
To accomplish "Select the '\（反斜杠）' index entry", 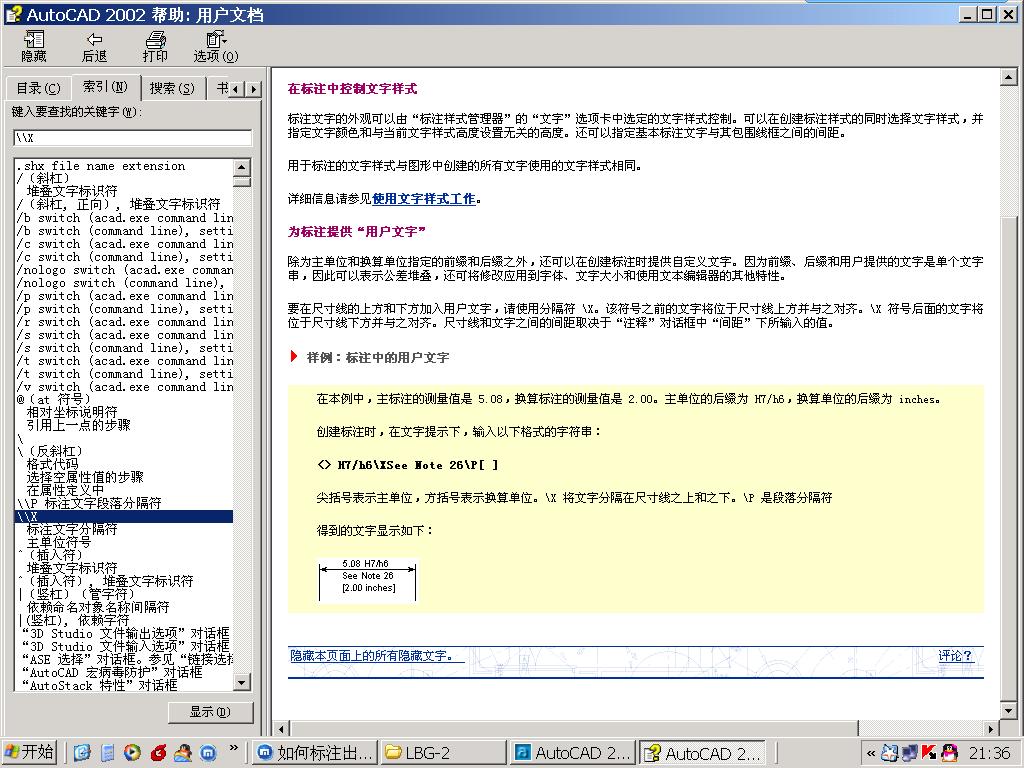I will (50, 451).
